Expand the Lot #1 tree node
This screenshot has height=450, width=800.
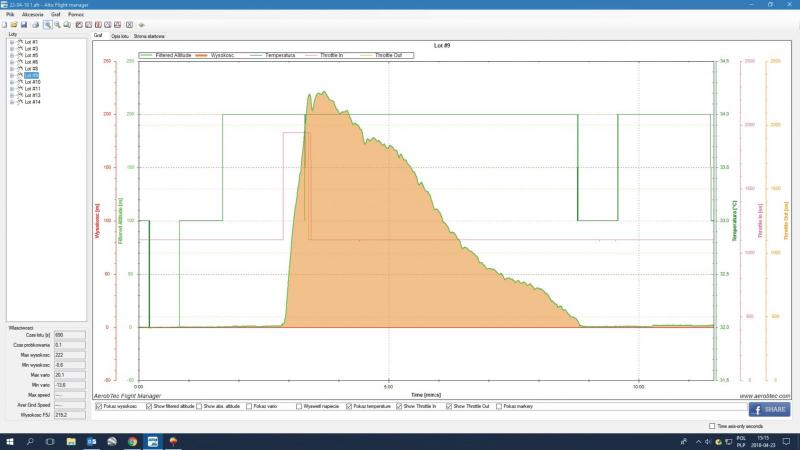coord(11,41)
